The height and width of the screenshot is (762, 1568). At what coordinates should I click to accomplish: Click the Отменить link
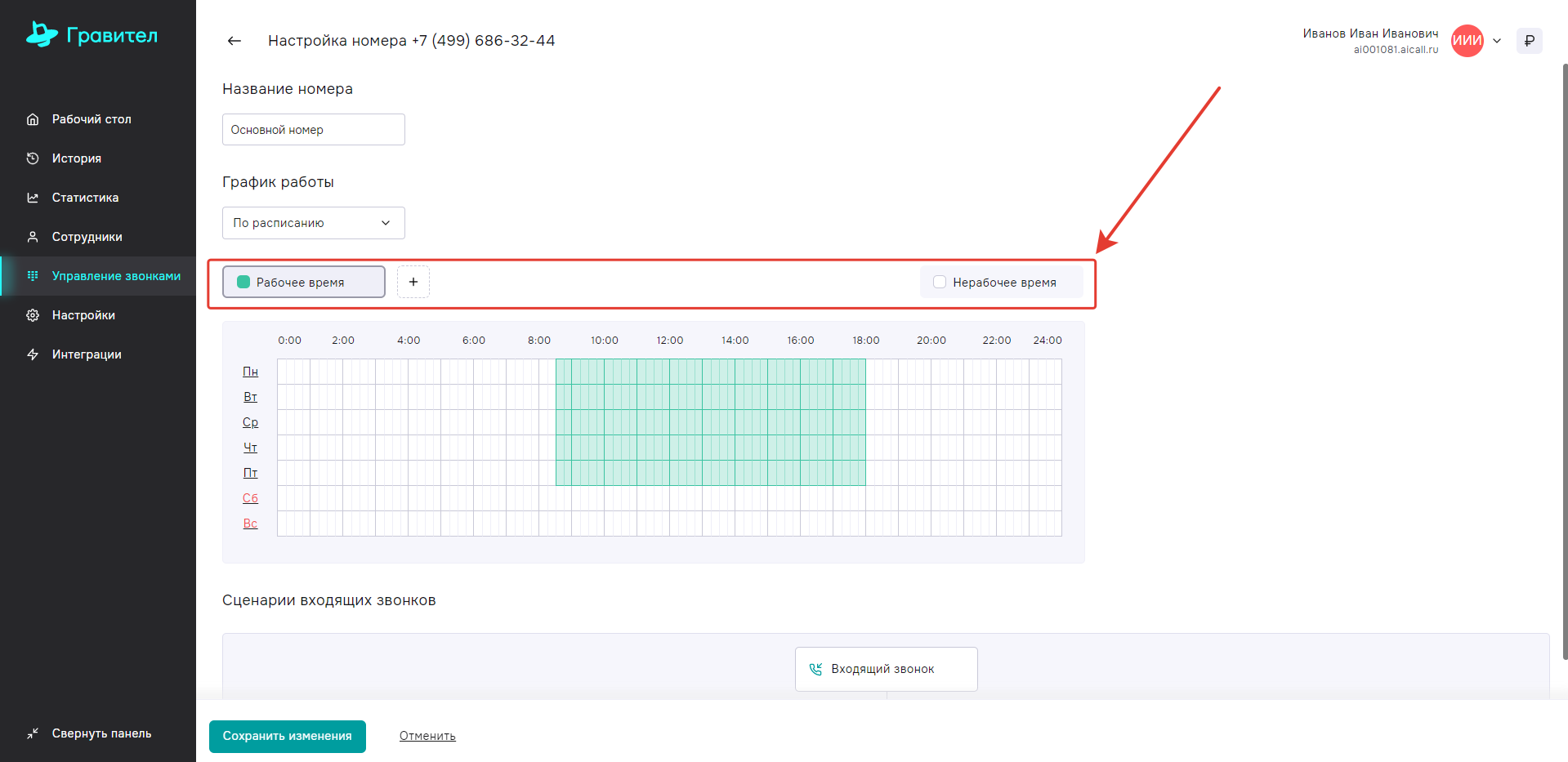[427, 736]
